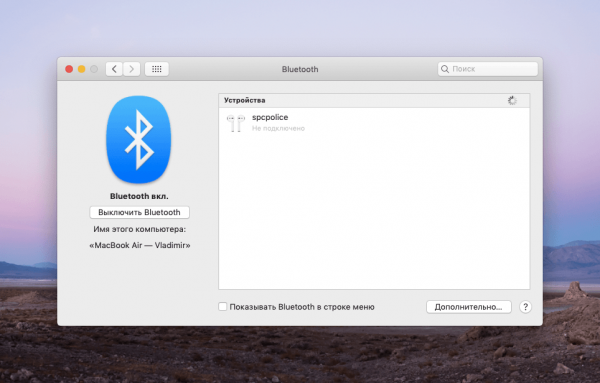Open the Дополнительно… advanced options
The image size is (600, 383).
[x=469, y=307]
